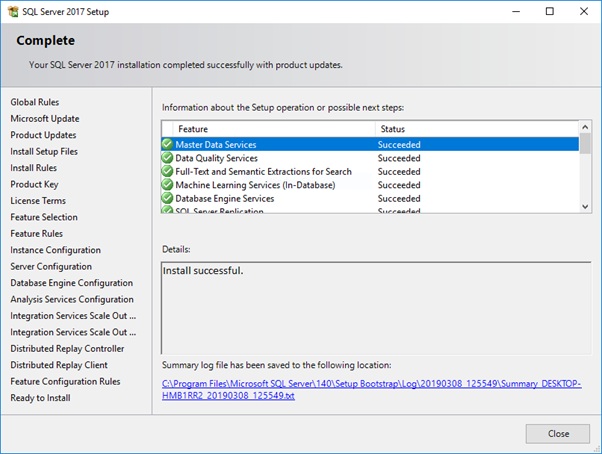The height and width of the screenshot is (454, 602).
Task: Select the Data Quality Services row
Action: coord(370,158)
